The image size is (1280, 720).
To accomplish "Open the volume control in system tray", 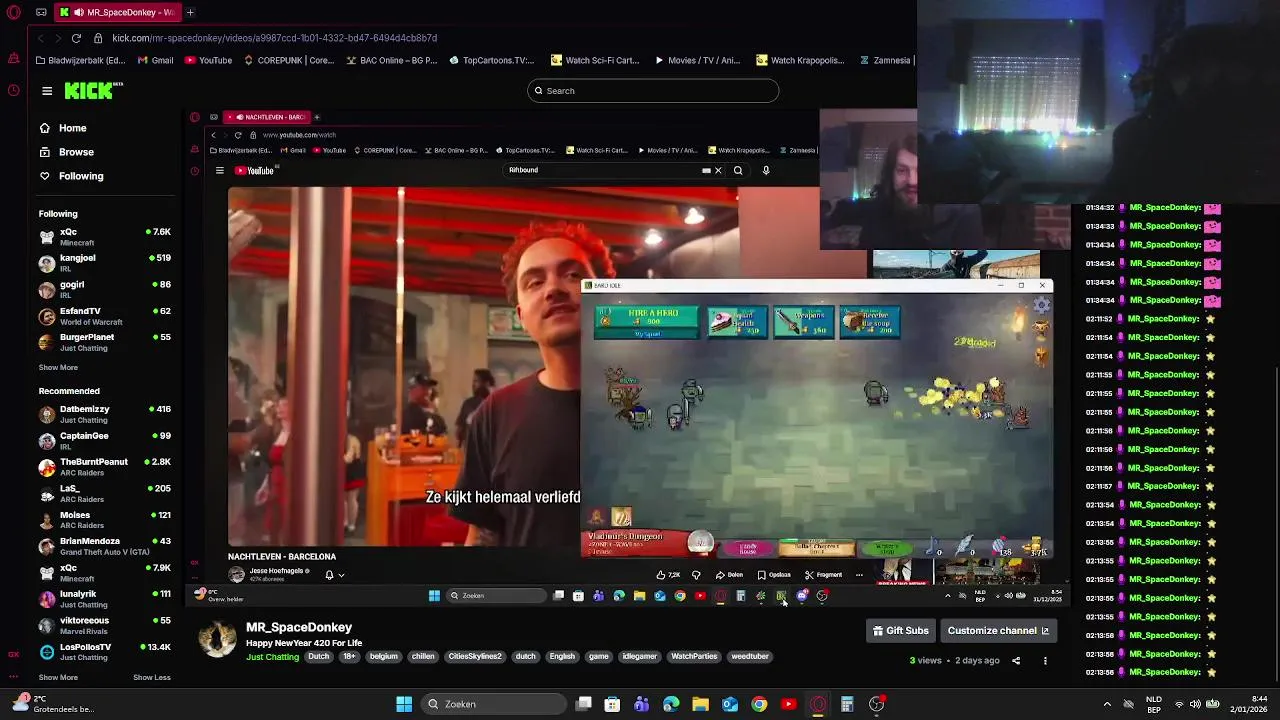I will 1194,704.
